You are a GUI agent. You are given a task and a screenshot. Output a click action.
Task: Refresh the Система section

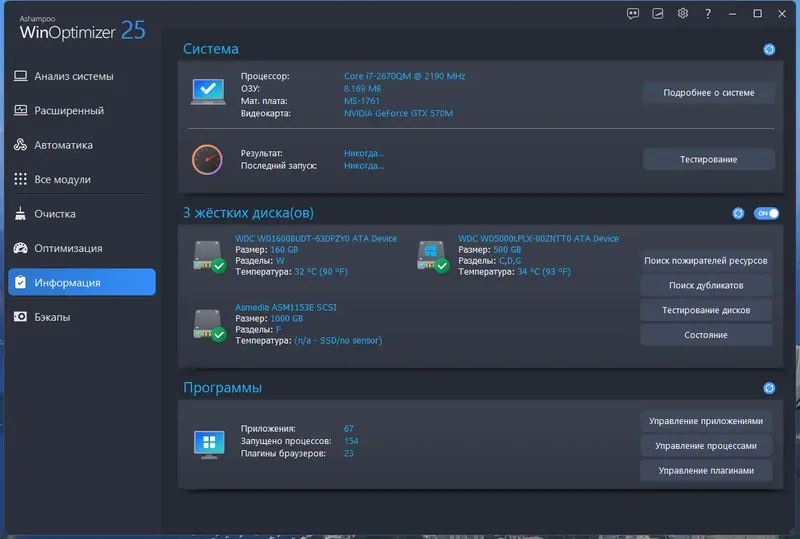769,49
